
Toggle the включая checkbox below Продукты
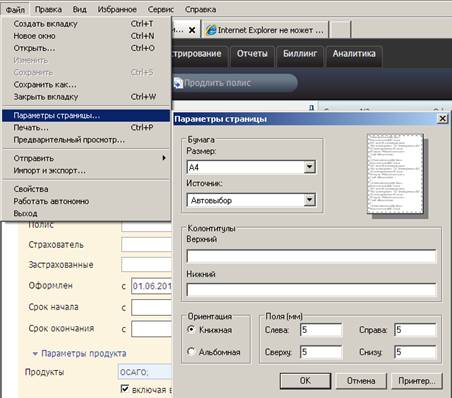[x=125, y=388]
